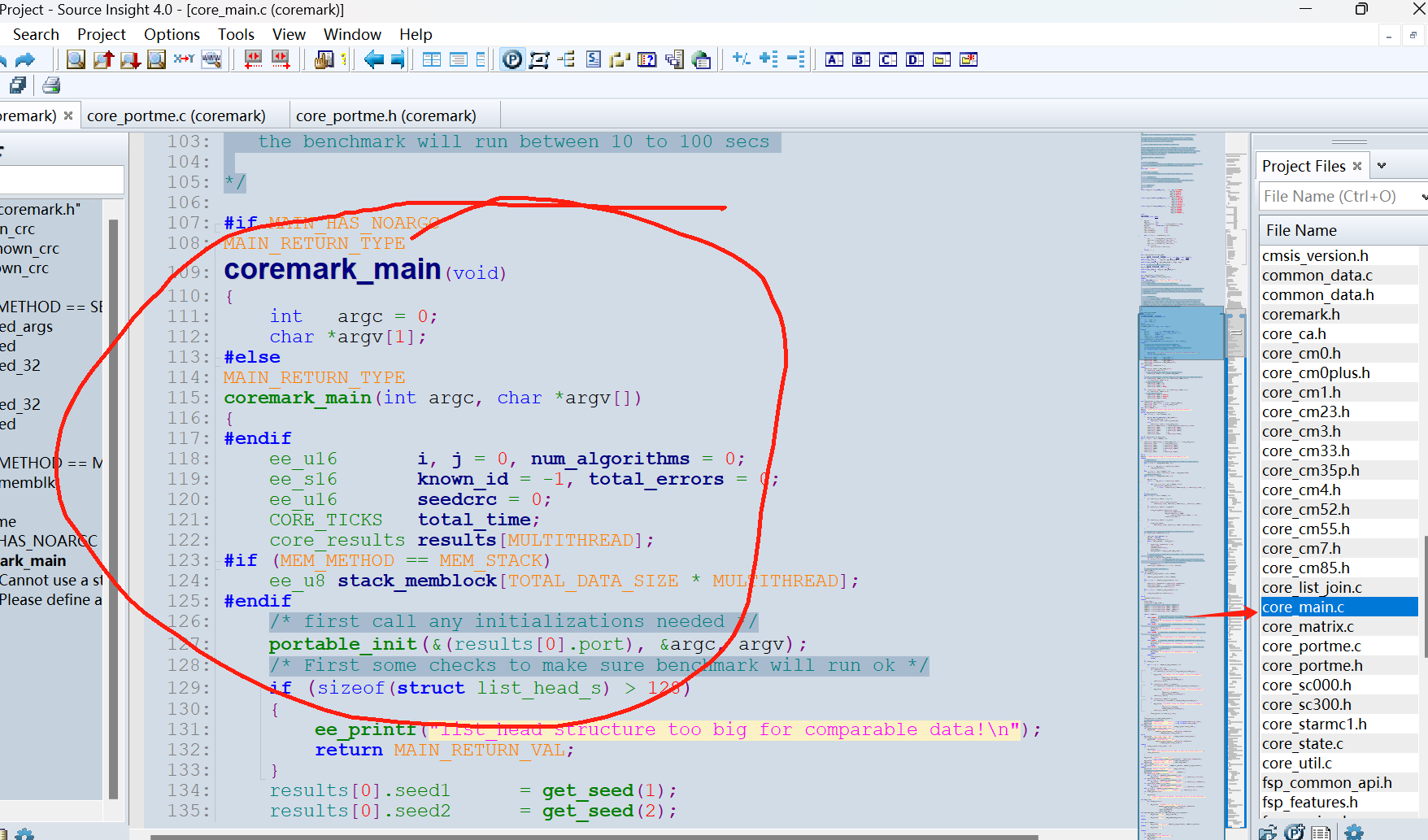Click the Go Back blue arrow

pyautogui.click(x=374, y=59)
